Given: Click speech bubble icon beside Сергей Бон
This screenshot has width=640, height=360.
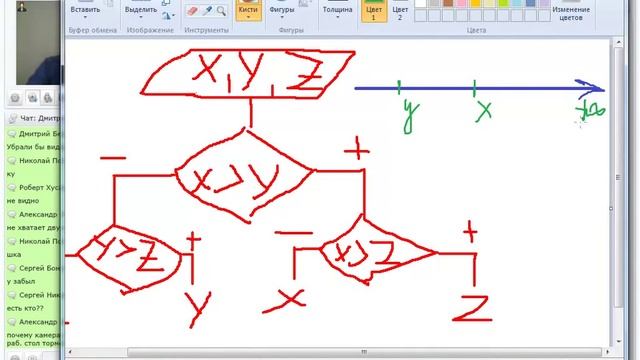Looking at the screenshot, I should 12,268.
